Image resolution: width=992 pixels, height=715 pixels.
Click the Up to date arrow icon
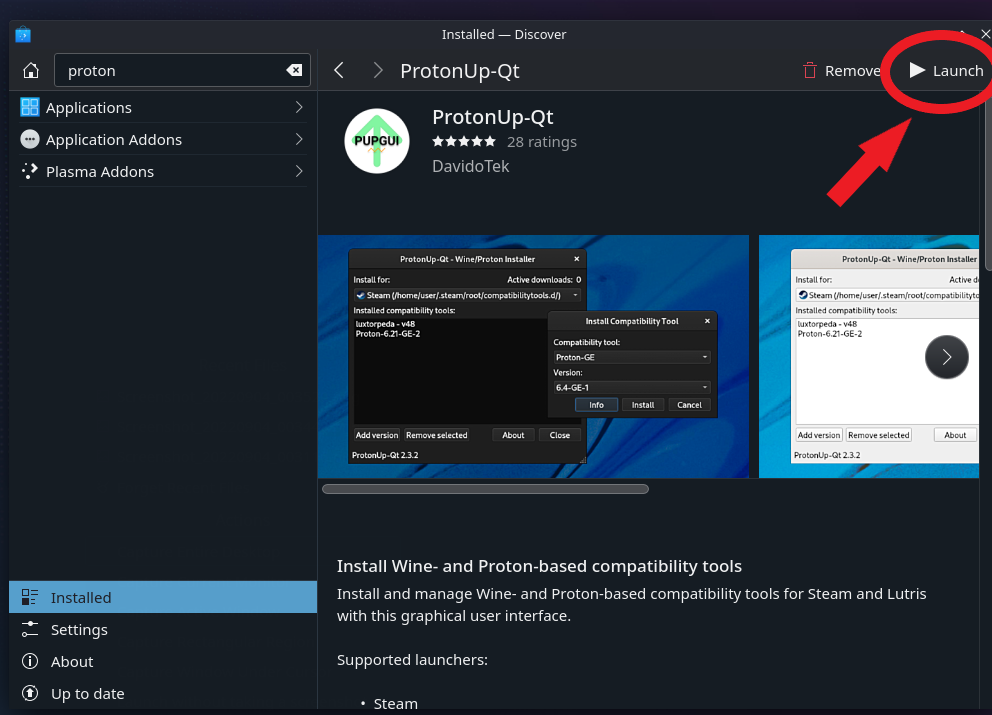[x=30, y=693]
